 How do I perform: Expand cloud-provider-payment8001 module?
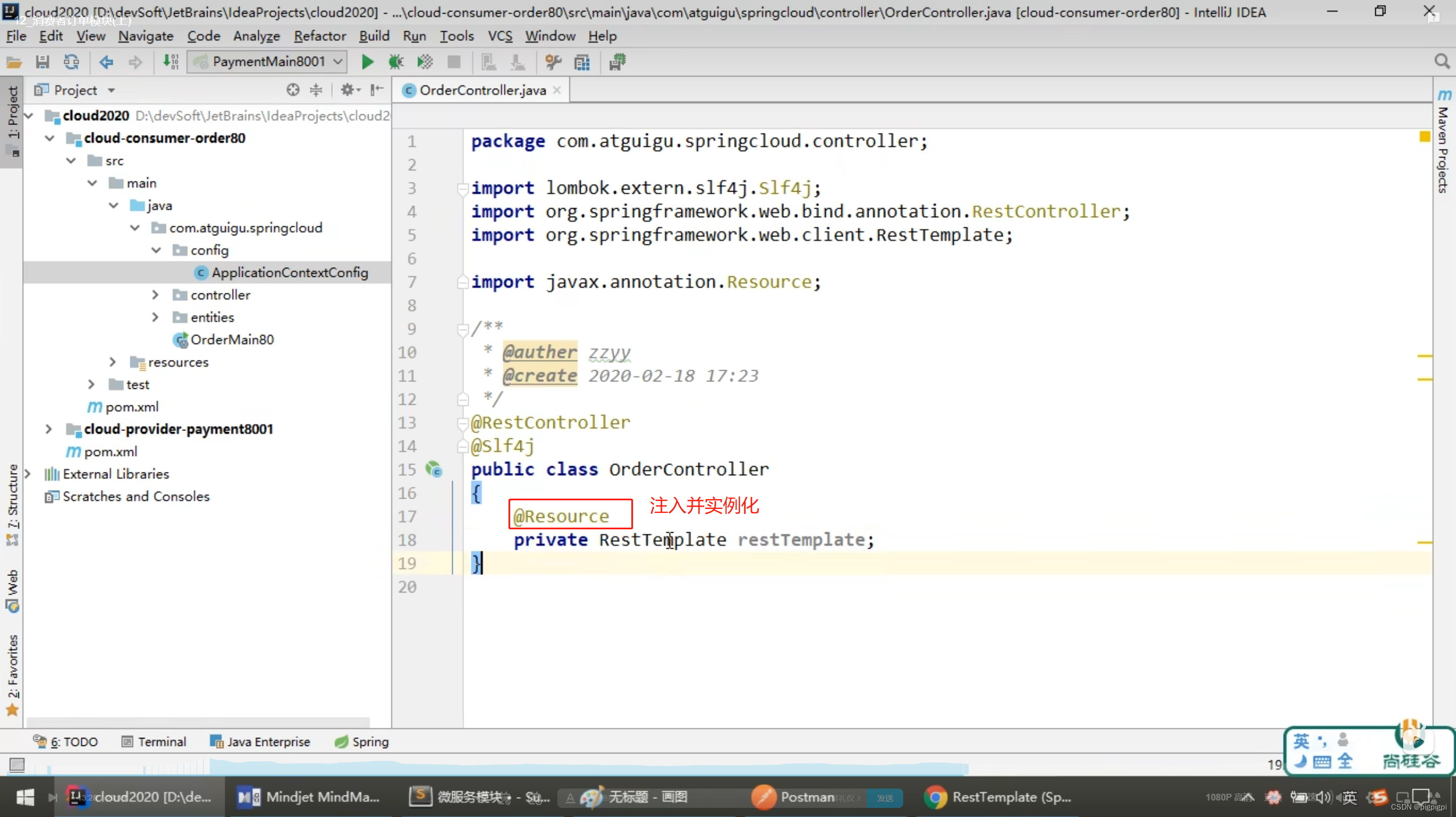(48, 428)
